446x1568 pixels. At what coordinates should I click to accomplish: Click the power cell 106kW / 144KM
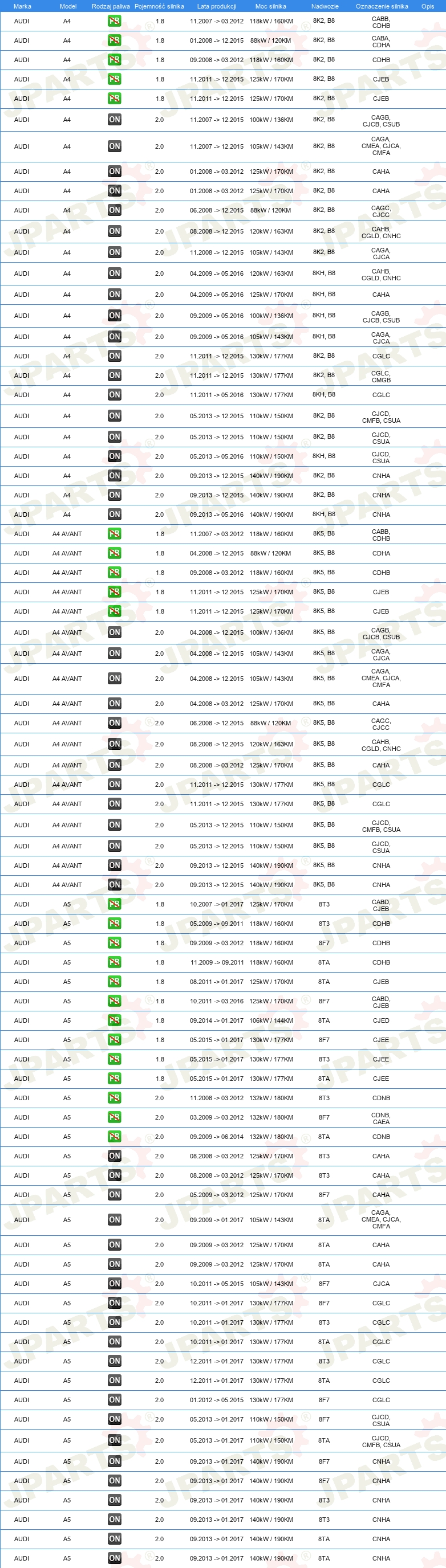click(x=271, y=1021)
